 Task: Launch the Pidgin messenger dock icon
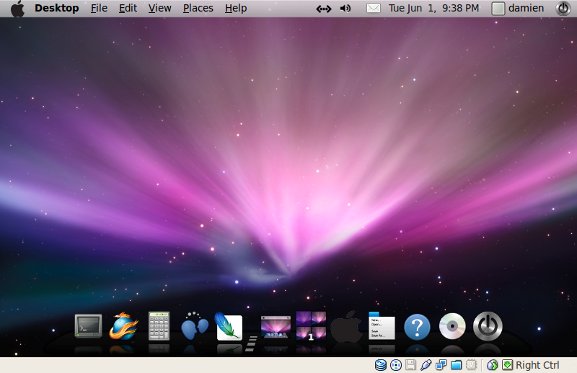click(x=194, y=326)
